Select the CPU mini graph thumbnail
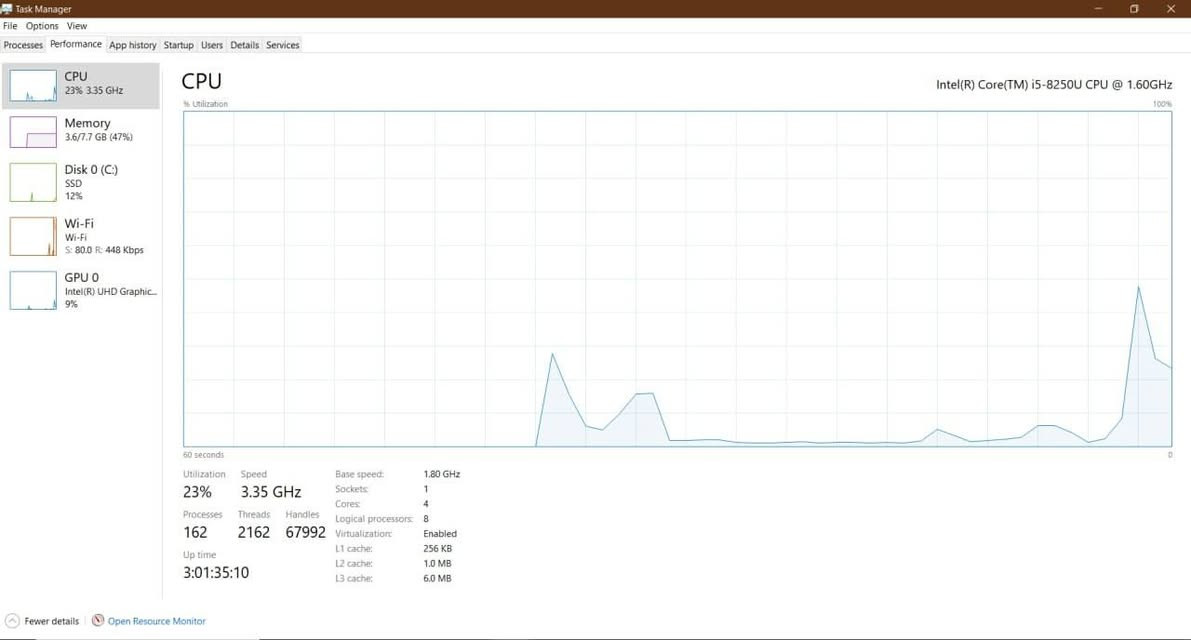 33,86
